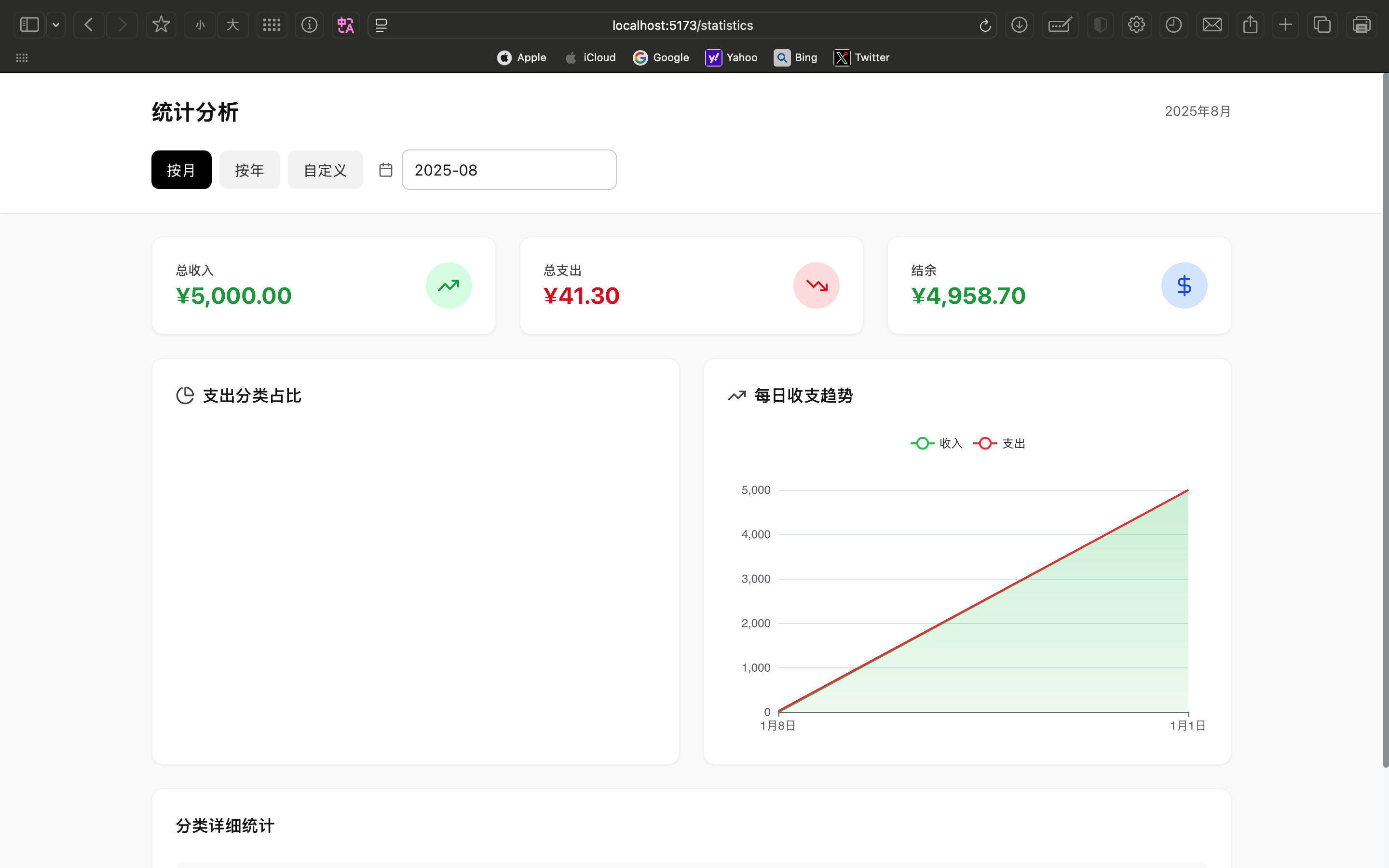Open the settings gear icon
Image resolution: width=1389 pixels, height=868 pixels.
(1136, 25)
